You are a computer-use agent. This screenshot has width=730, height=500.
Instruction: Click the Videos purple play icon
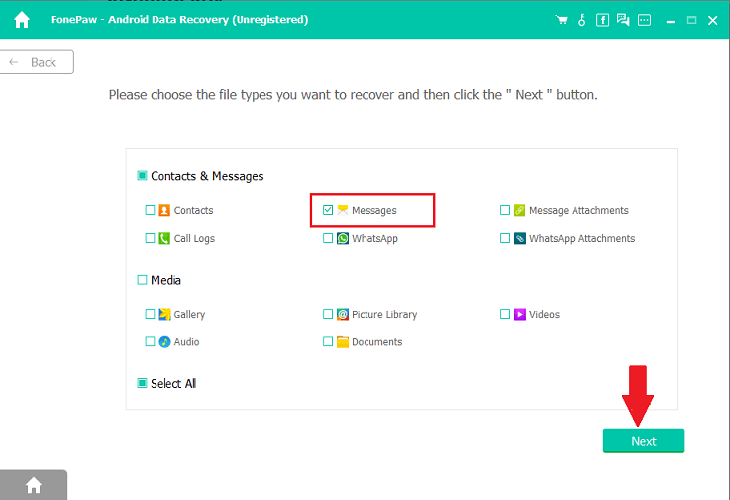click(520, 314)
